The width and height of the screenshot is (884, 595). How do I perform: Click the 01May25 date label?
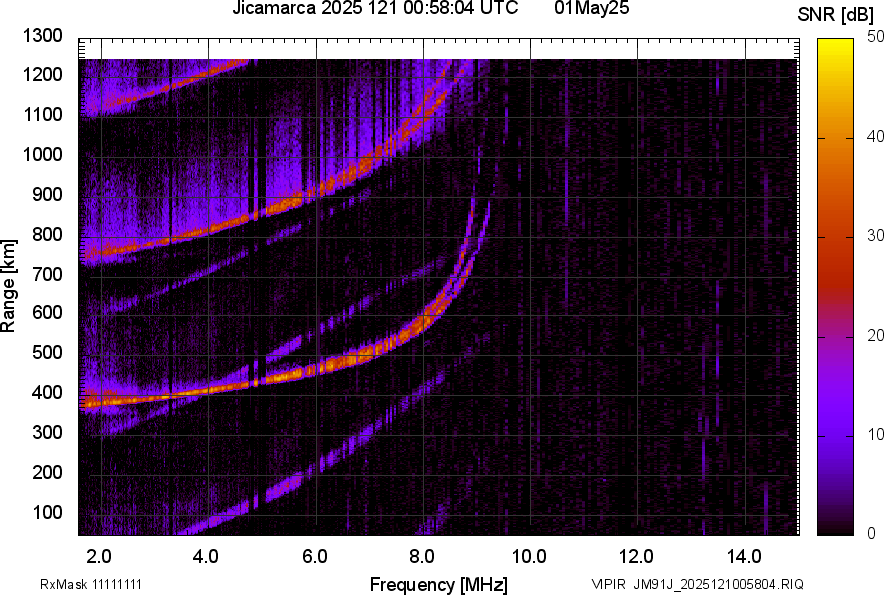(x=591, y=8)
